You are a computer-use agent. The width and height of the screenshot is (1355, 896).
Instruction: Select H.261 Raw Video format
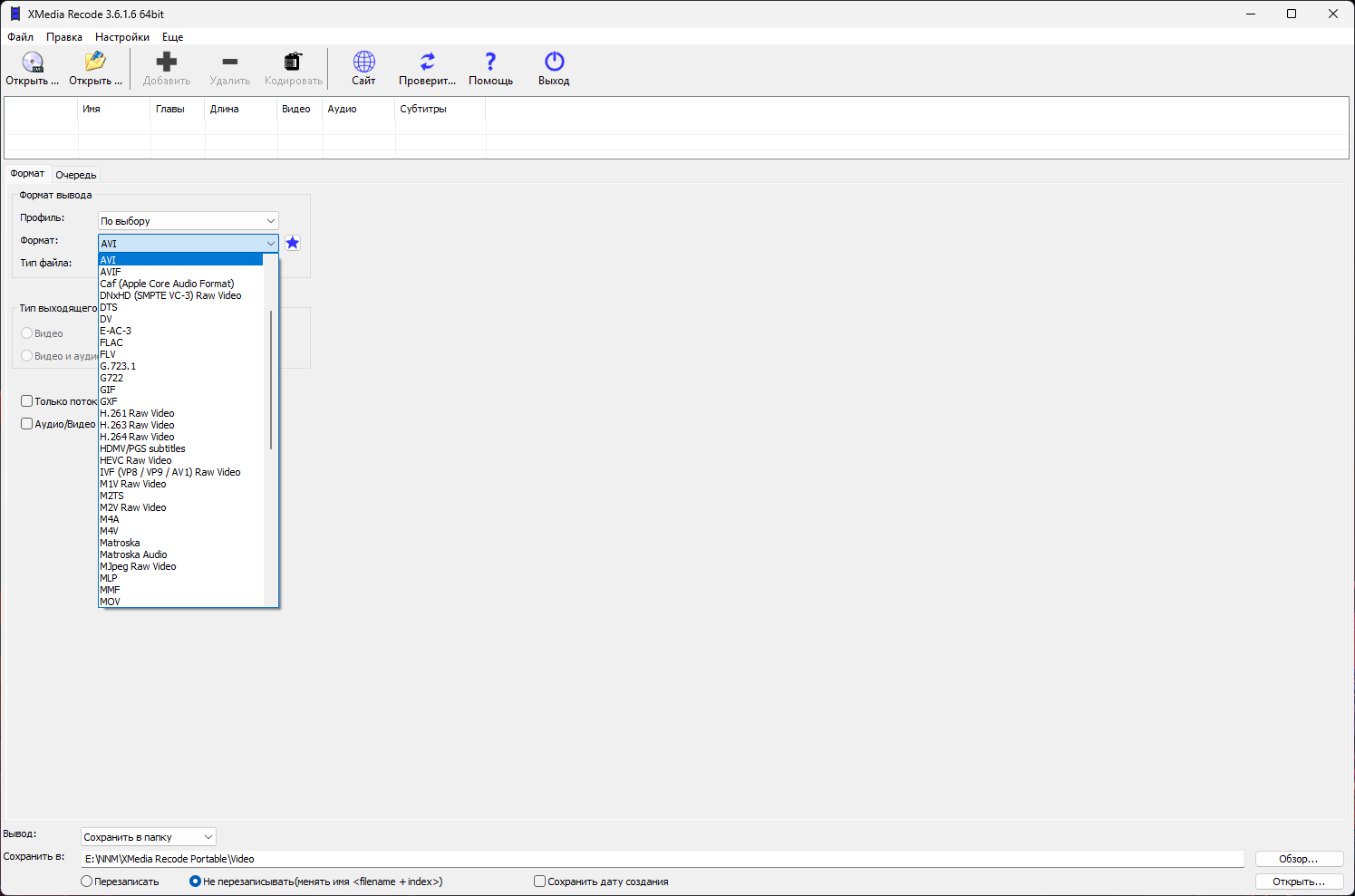click(180, 413)
